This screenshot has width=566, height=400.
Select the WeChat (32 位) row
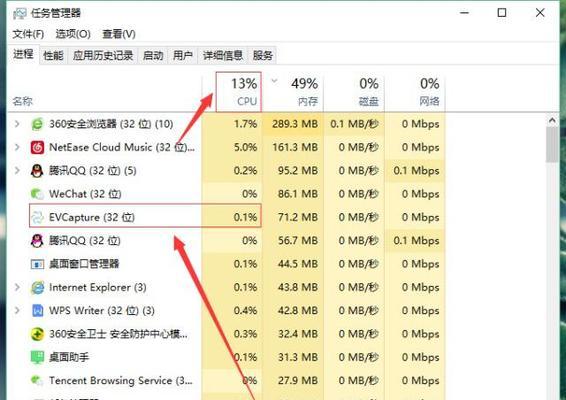(x=226, y=194)
